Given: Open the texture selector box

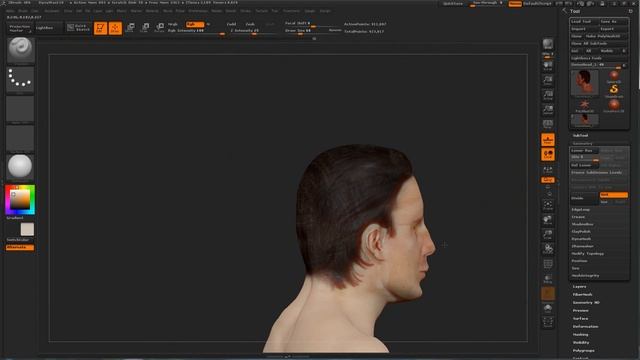Looking at the screenshot, I should (20, 138).
